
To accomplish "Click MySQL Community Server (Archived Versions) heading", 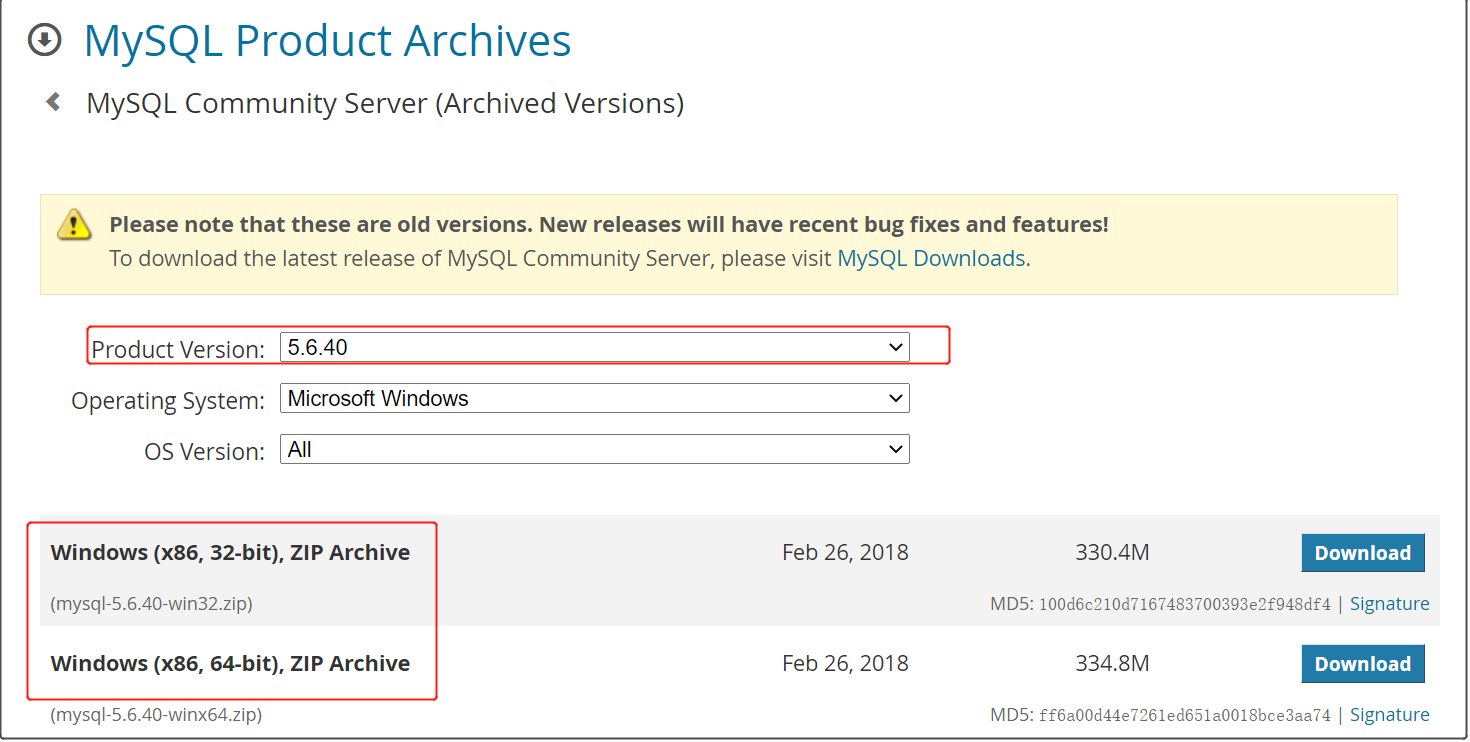I will point(385,103).
